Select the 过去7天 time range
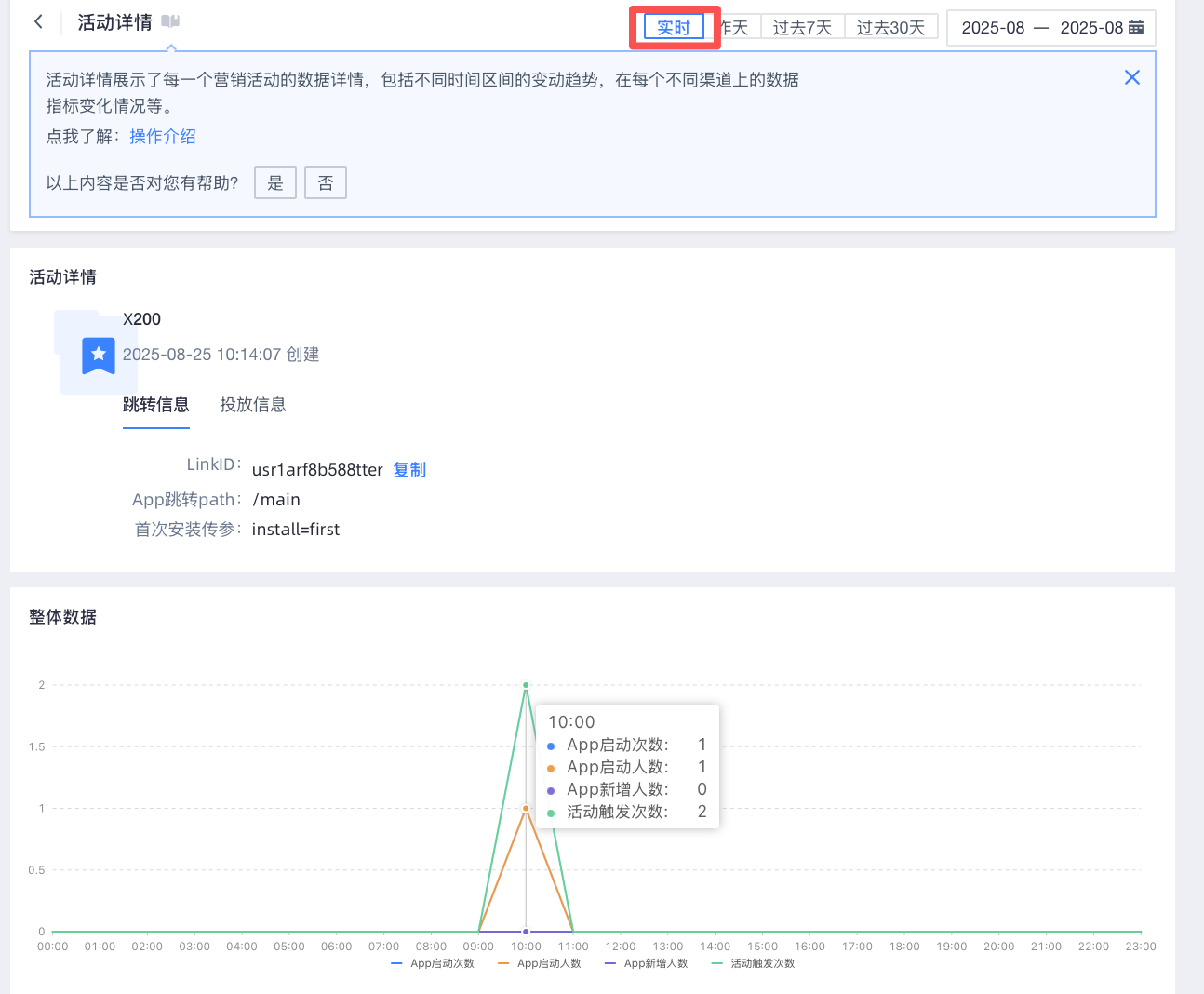Viewport: 1204px width, 994px height. coord(802,28)
